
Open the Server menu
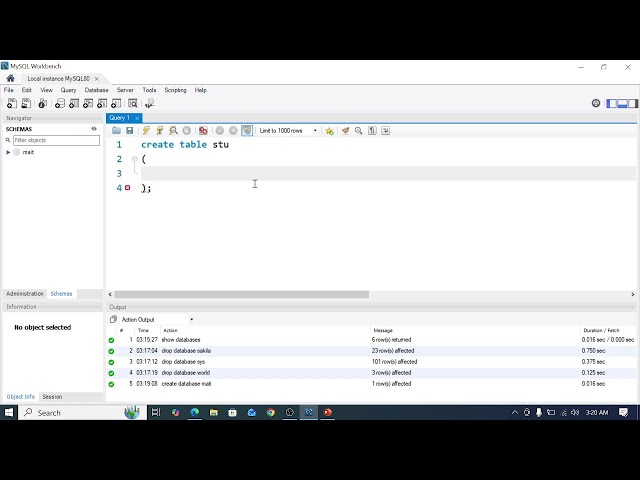click(125, 90)
